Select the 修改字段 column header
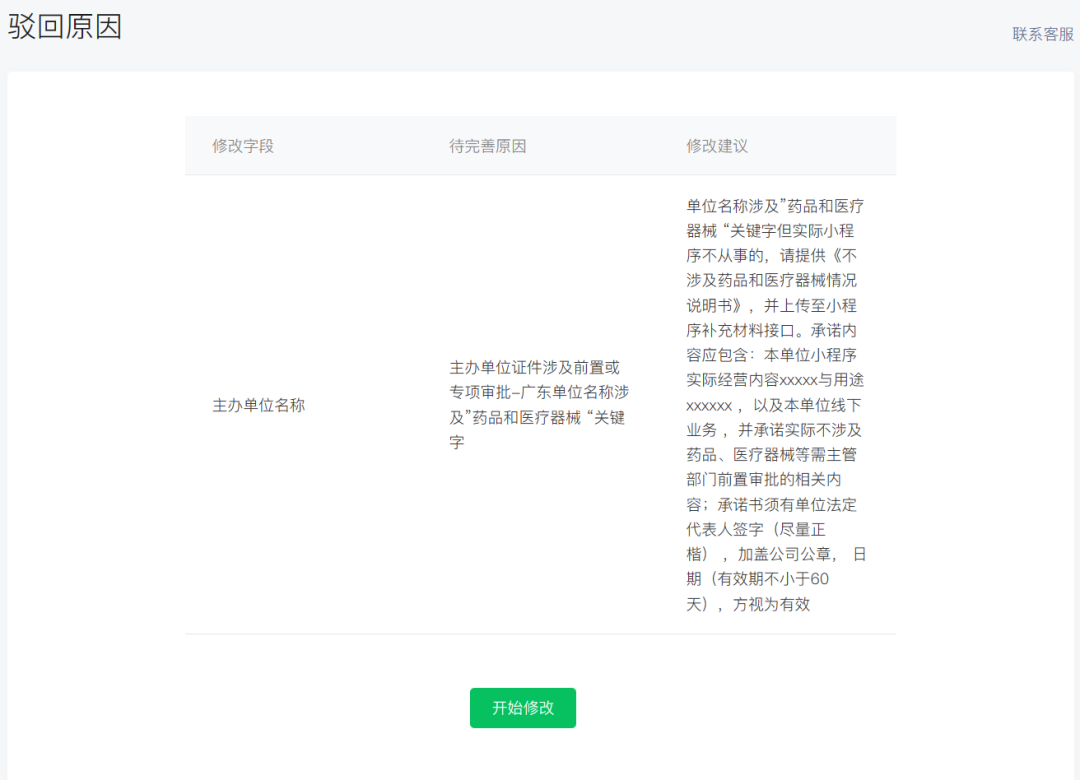 (242, 146)
